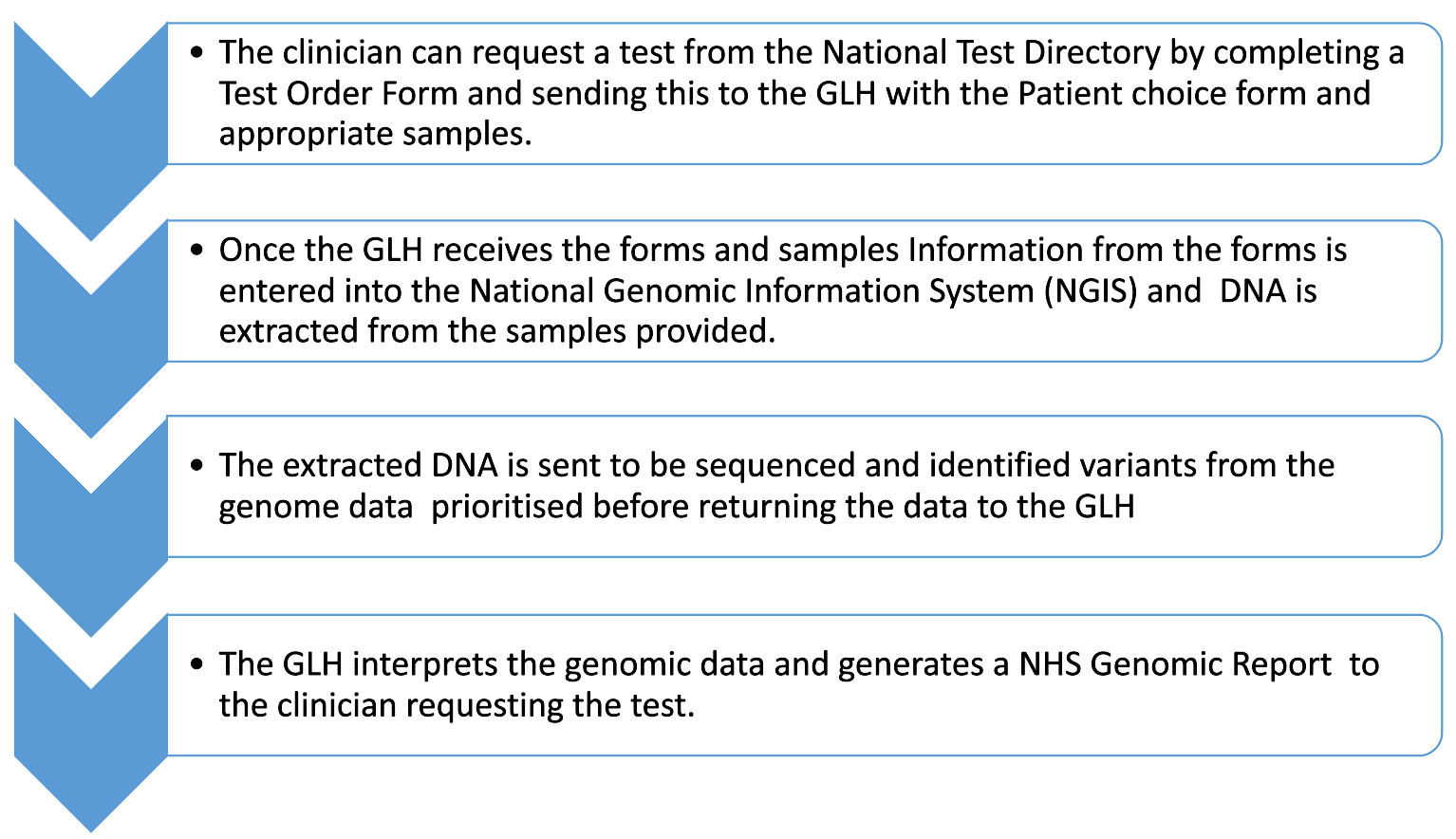The width and height of the screenshot is (1456, 839).
Task: Select the box about NGIS data entry
Action: coord(805,291)
